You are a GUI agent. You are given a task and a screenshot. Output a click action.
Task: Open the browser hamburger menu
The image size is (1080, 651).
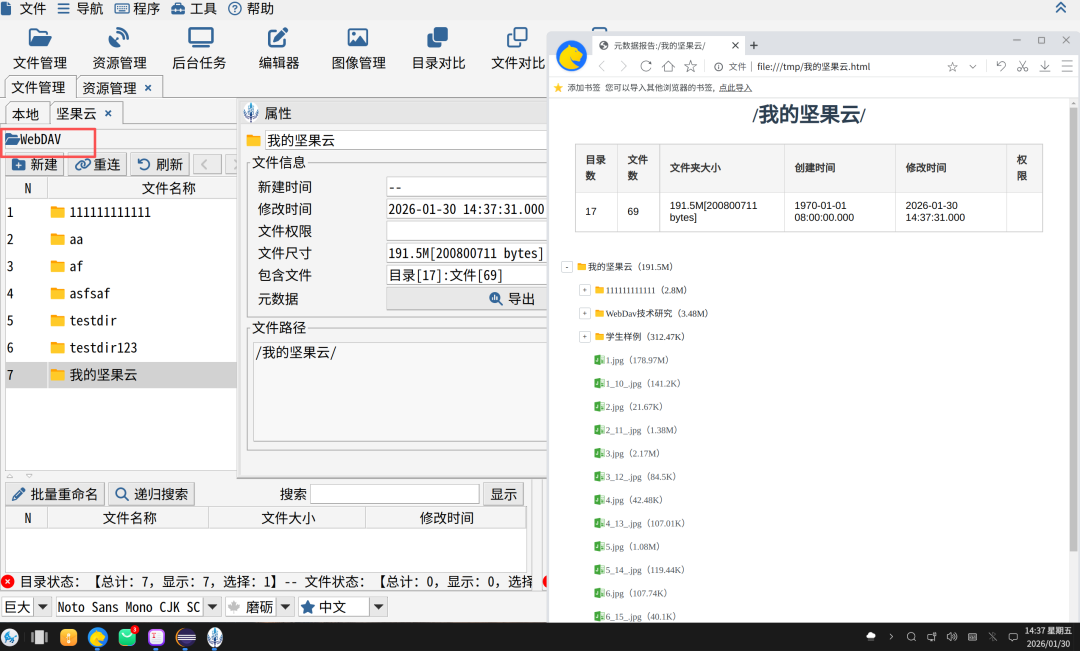coord(1067,66)
